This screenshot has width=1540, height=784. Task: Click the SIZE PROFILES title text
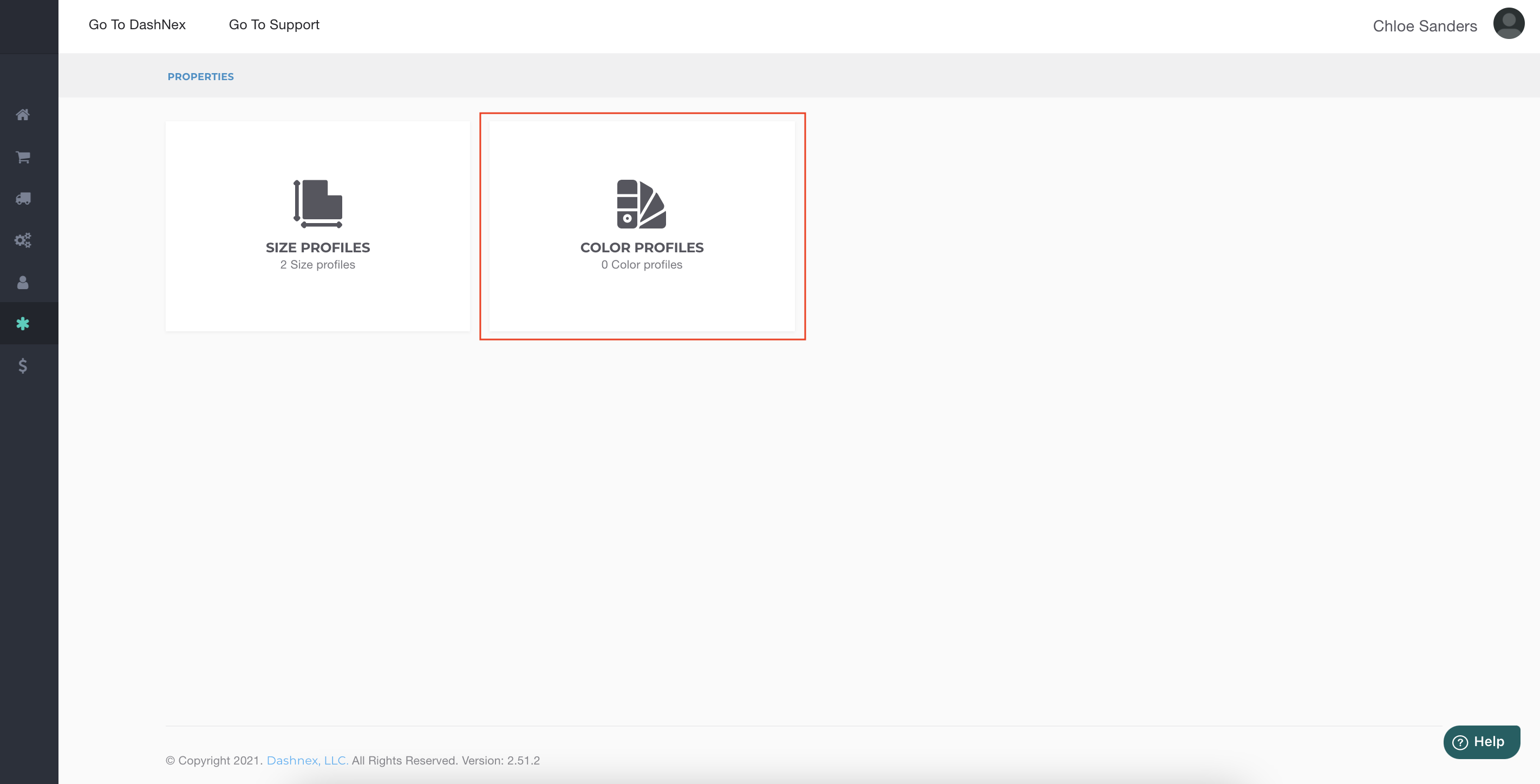tap(317, 247)
